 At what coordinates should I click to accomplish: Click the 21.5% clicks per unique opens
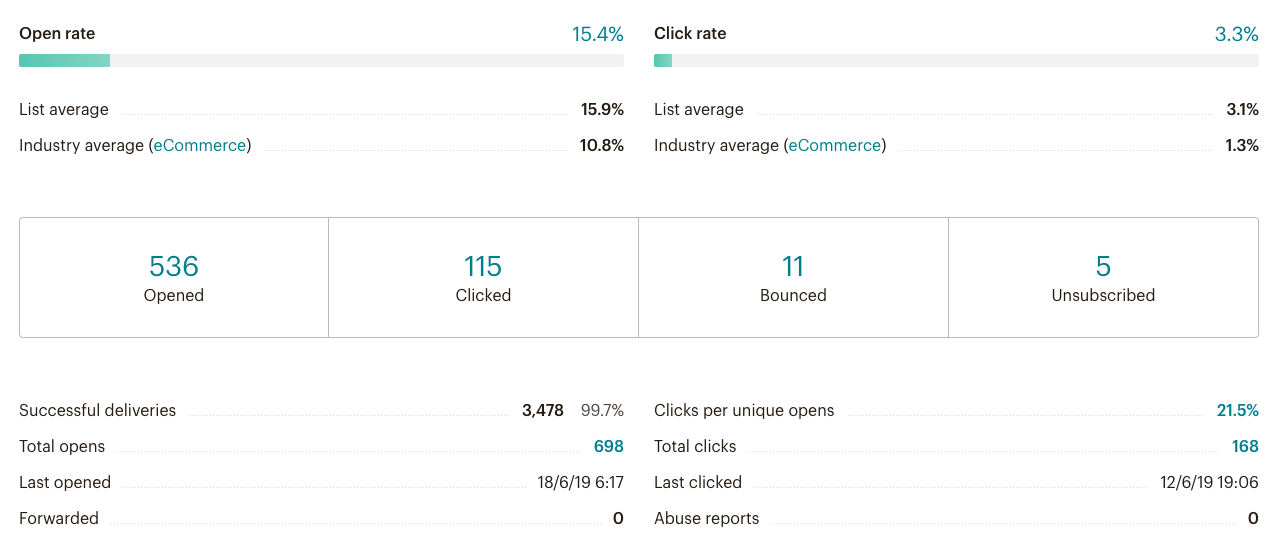click(1237, 410)
